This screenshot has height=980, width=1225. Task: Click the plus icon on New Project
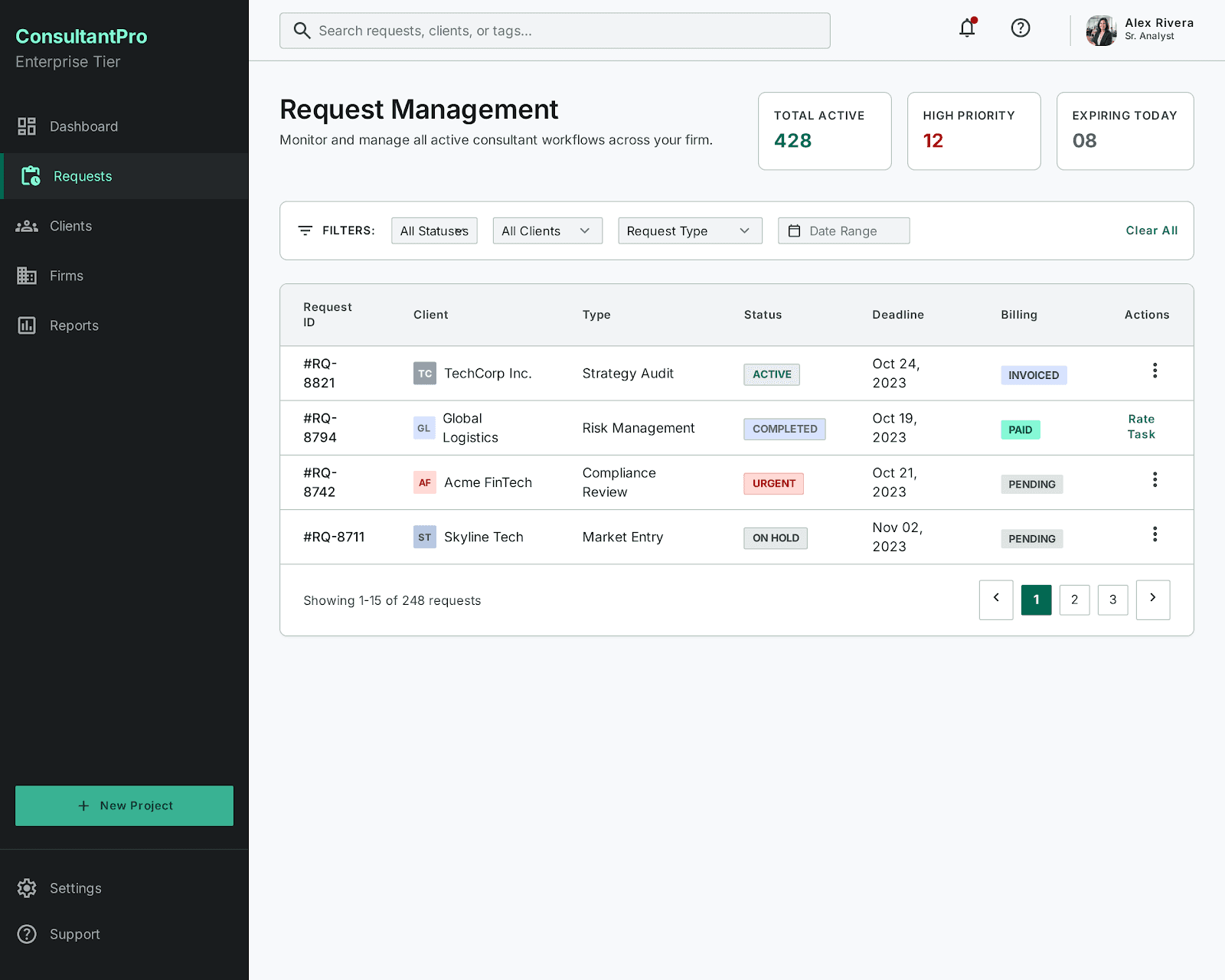coord(83,805)
